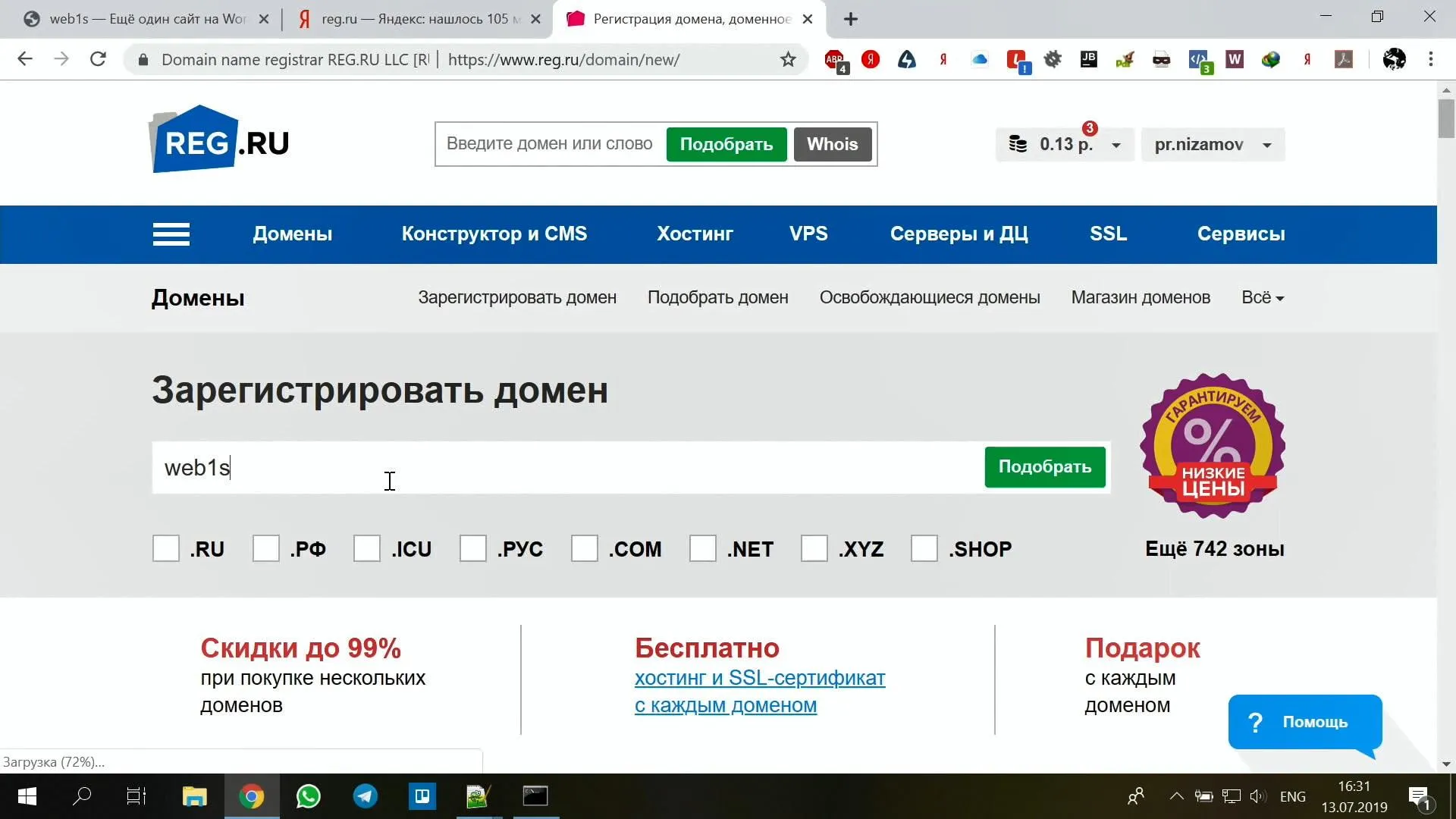1456x819 pixels.
Task: Open the REG.RU hamburger menu
Action: click(x=171, y=234)
